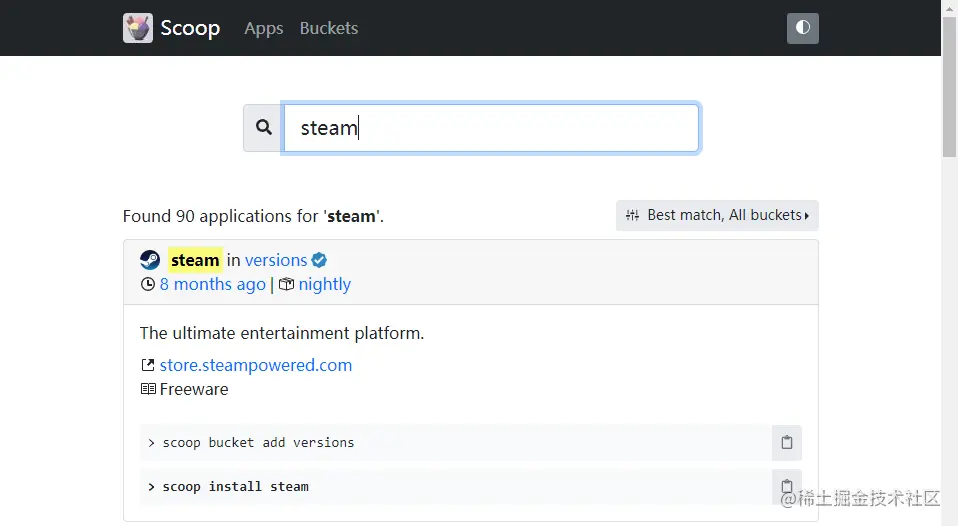Click the magnifier search icon
This screenshot has height=526, width=958.
[x=263, y=128]
